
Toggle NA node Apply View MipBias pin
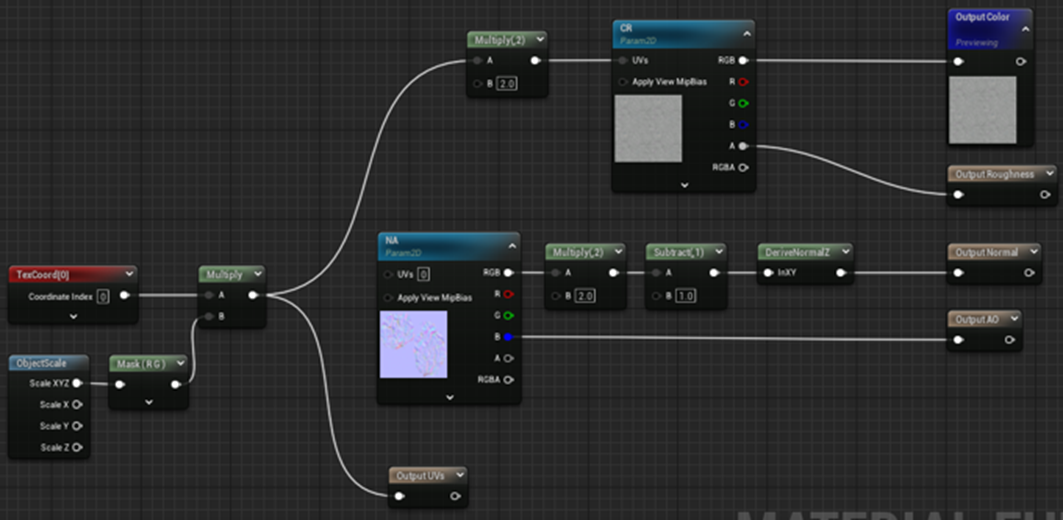point(388,298)
